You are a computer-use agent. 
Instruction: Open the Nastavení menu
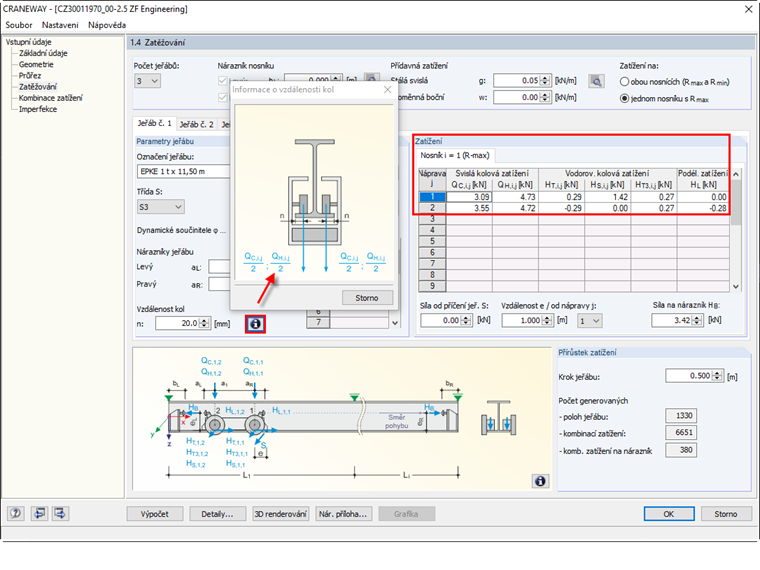coord(60,24)
